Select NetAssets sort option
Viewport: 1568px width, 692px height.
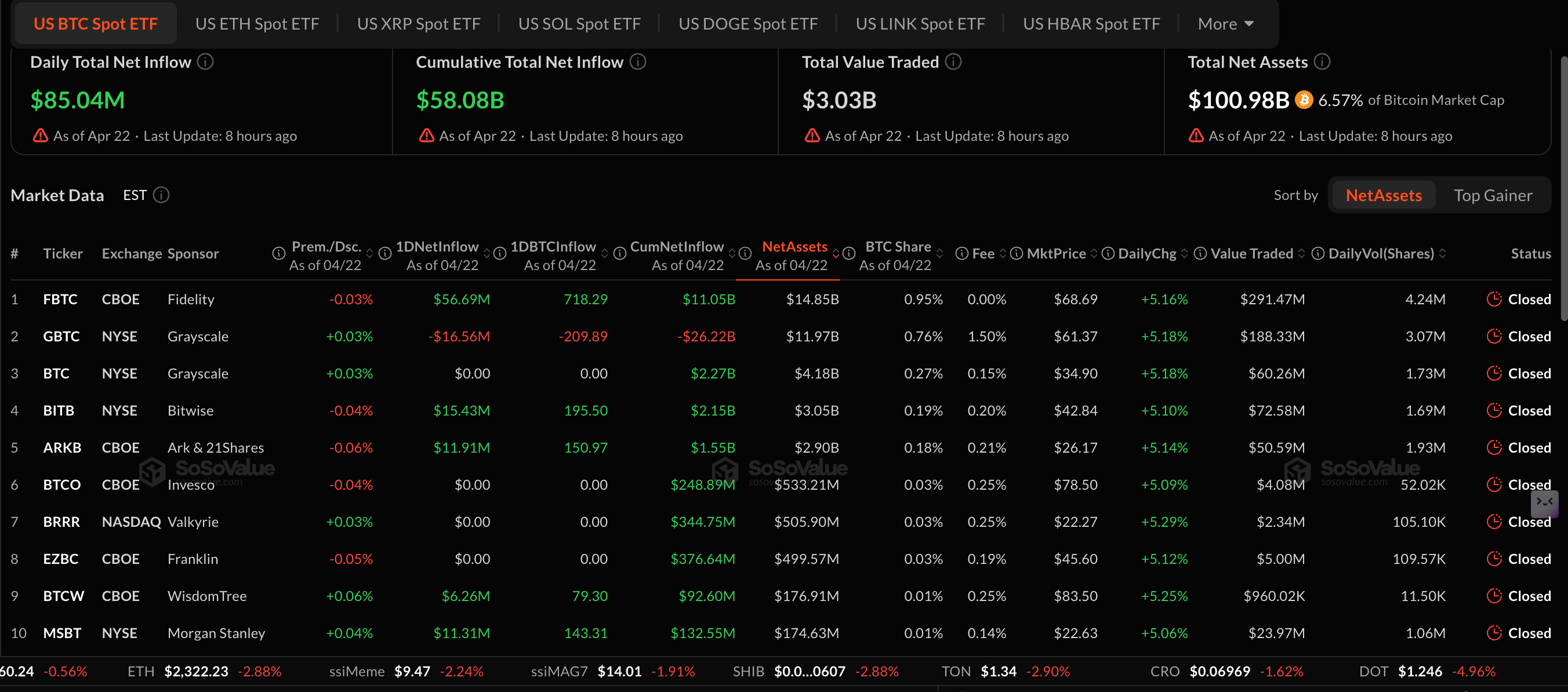click(x=1383, y=195)
